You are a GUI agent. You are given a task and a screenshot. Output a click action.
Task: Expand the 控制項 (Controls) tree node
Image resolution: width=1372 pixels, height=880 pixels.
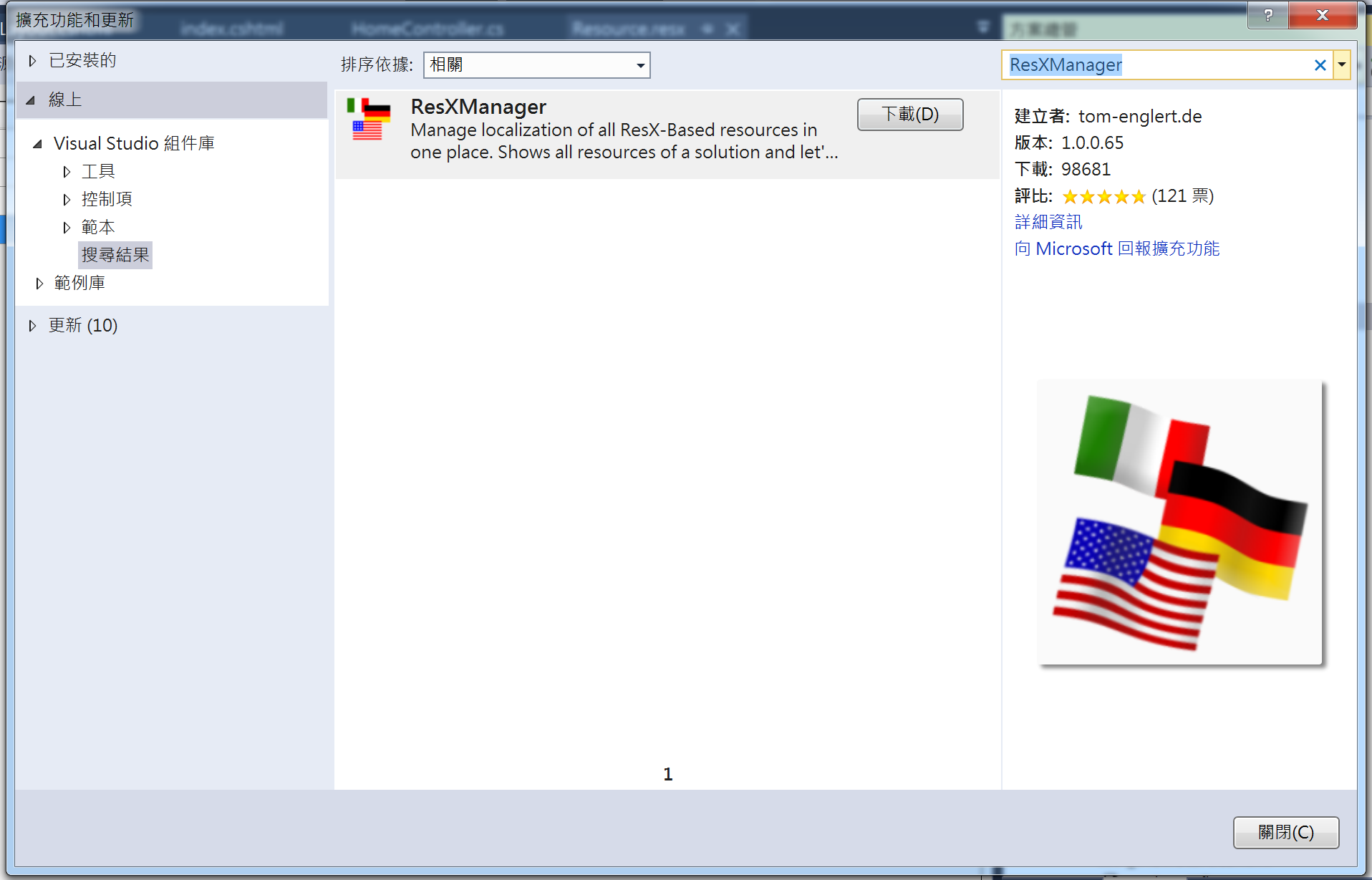coord(67,200)
